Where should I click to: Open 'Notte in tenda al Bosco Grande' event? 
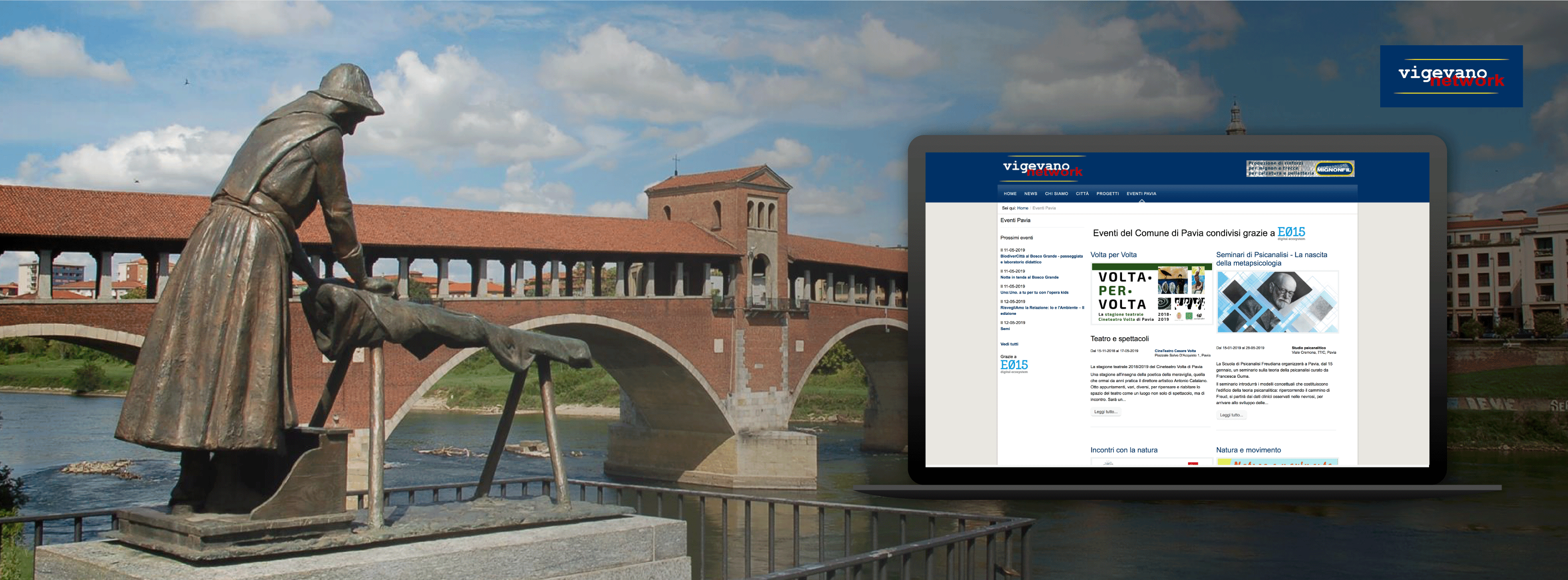tap(1029, 278)
